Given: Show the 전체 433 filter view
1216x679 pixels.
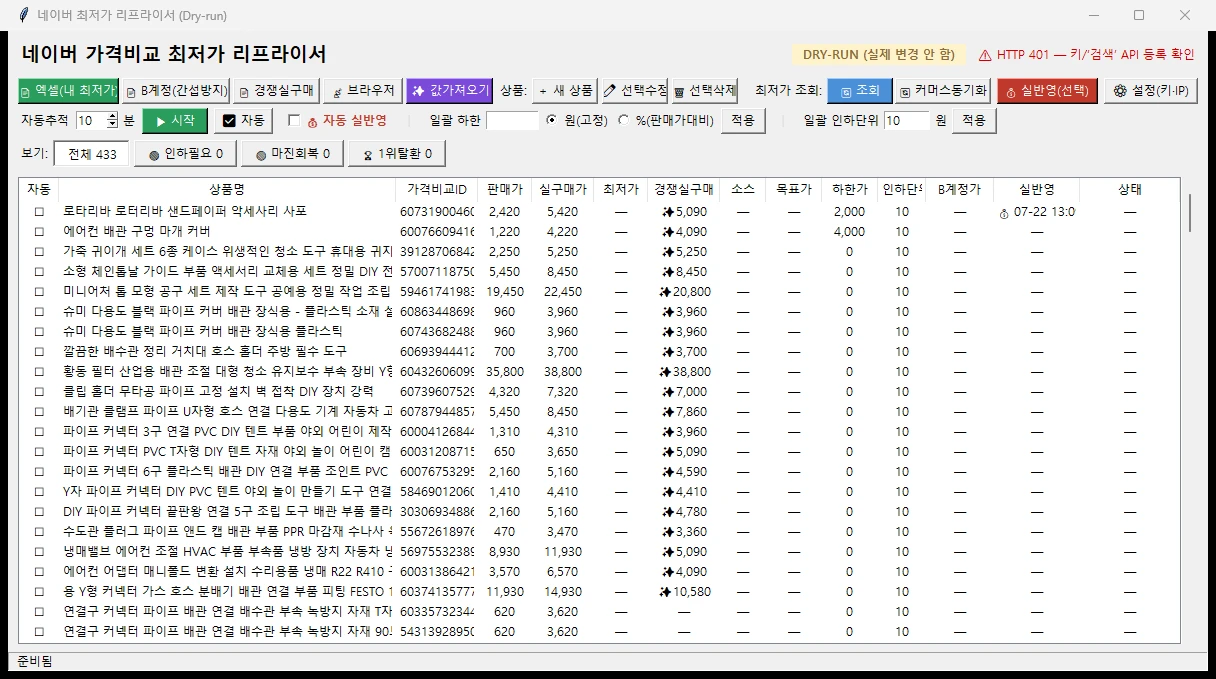Looking at the screenshot, I should coord(92,154).
